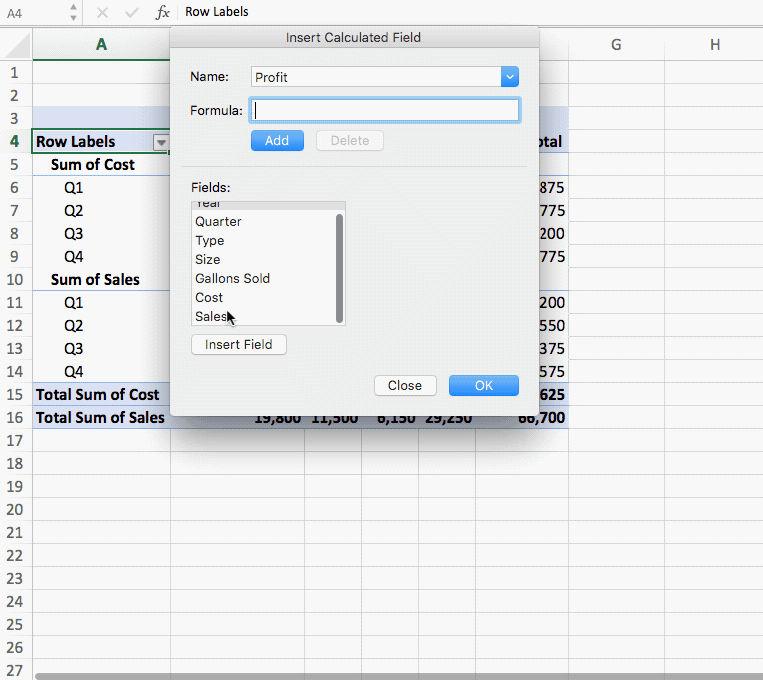Click the Add button

(277, 141)
